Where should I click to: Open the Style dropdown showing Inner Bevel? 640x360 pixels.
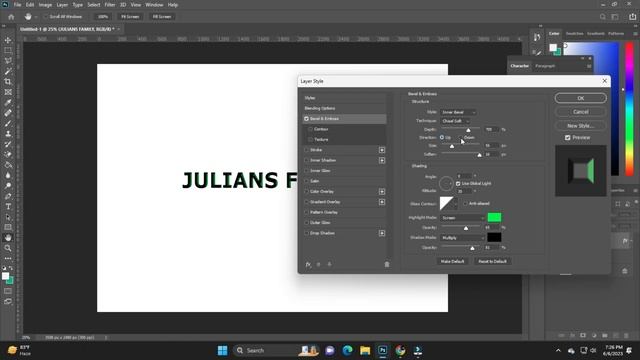pyautogui.click(x=458, y=112)
